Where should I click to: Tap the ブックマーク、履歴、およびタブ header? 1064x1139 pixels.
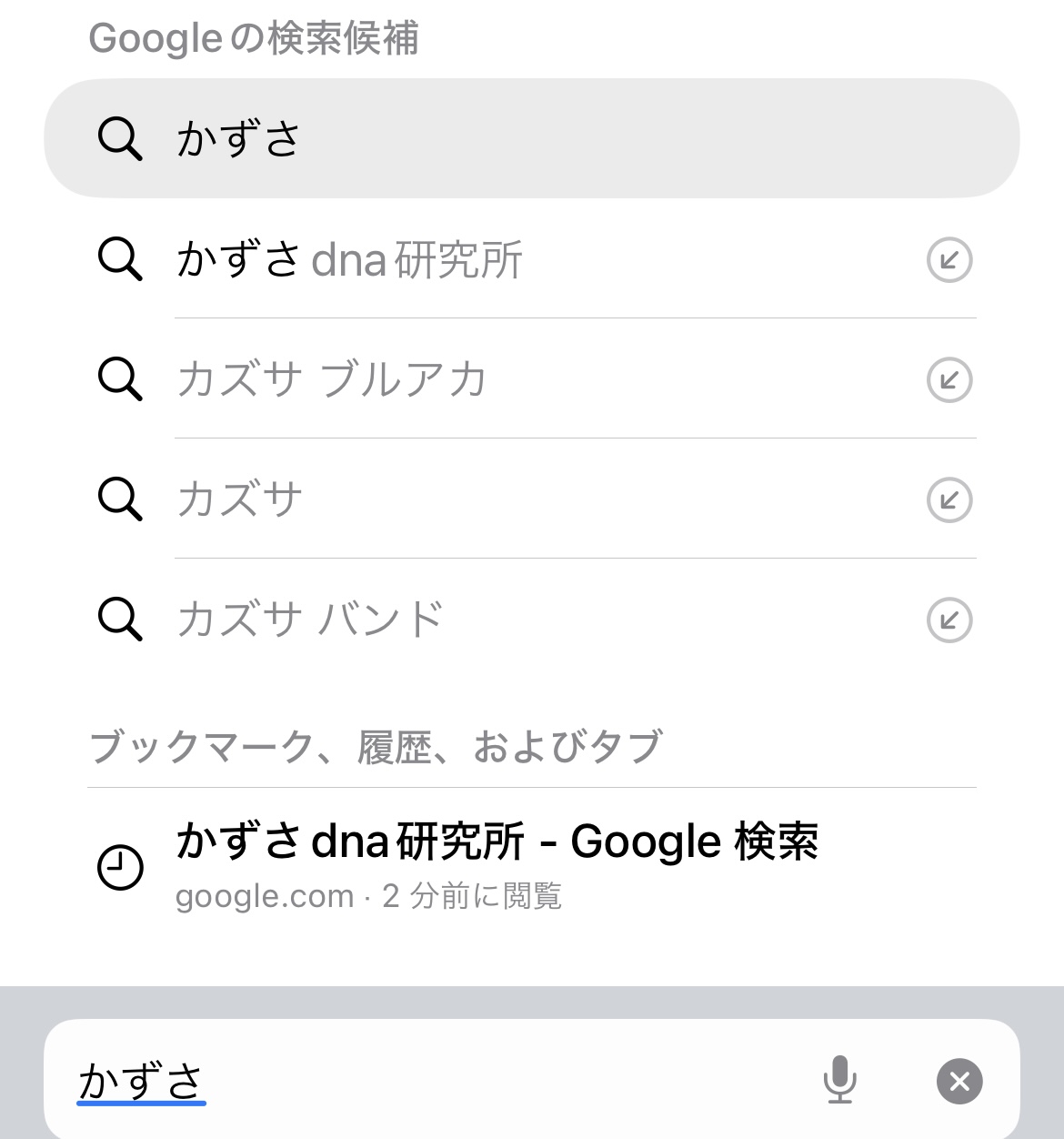point(376,746)
